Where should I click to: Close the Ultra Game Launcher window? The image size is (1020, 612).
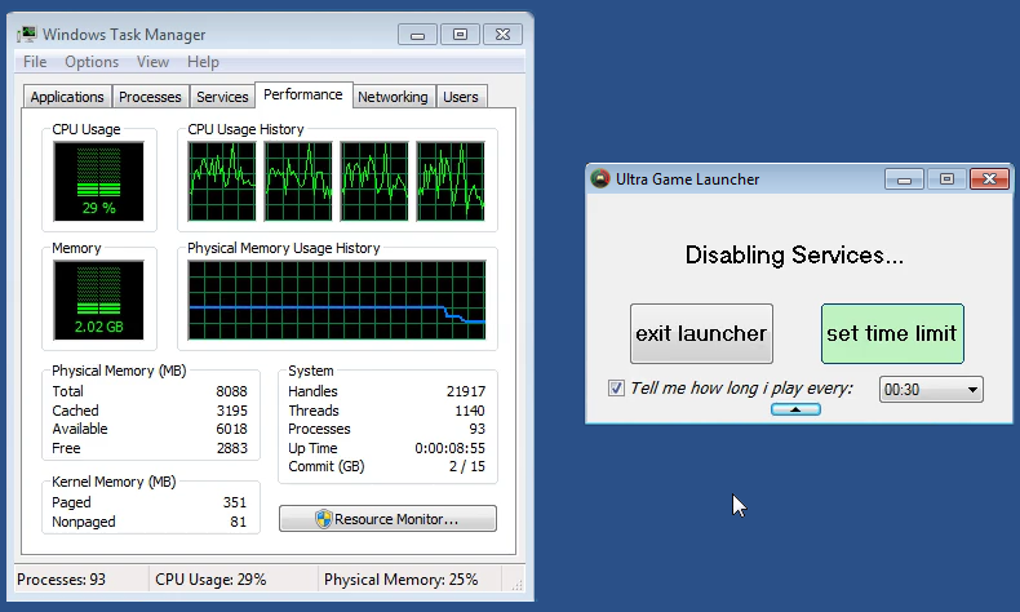[989, 179]
